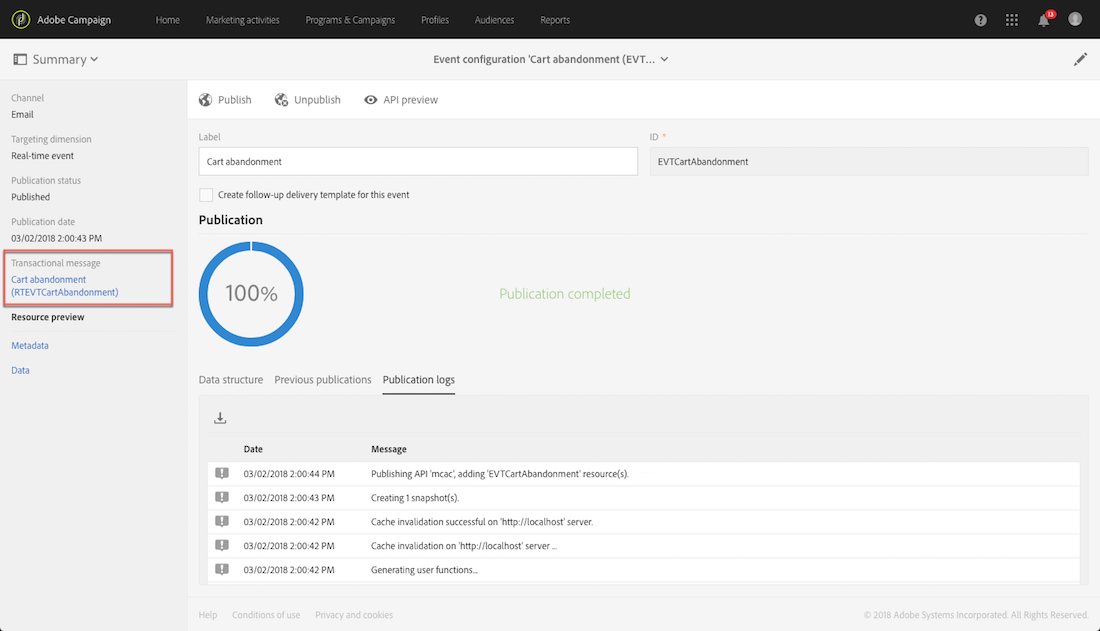
Task: Open the Data resource preview link
Action: coord(20,370)
